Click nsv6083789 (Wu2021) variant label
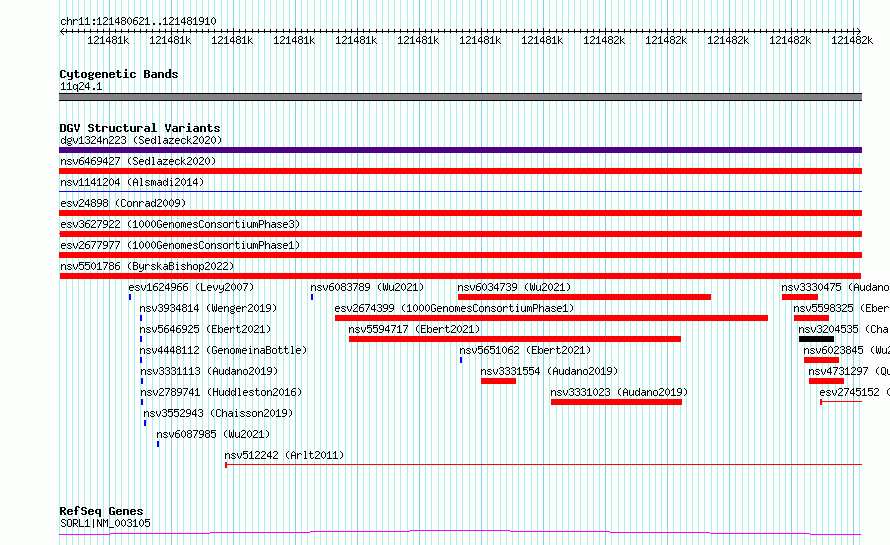Viewport: 890px width, 545px height. pos(367,287)
